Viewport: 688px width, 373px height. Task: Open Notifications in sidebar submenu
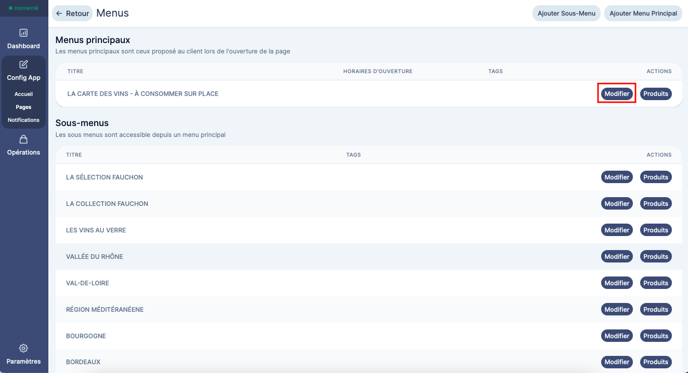click(23, 120)
